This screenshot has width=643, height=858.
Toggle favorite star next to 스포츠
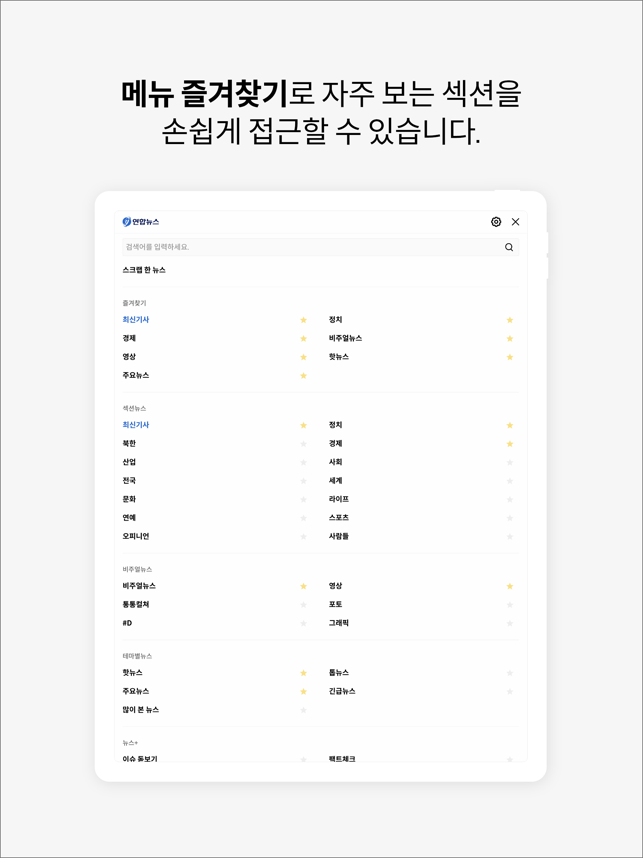point(509,518)
